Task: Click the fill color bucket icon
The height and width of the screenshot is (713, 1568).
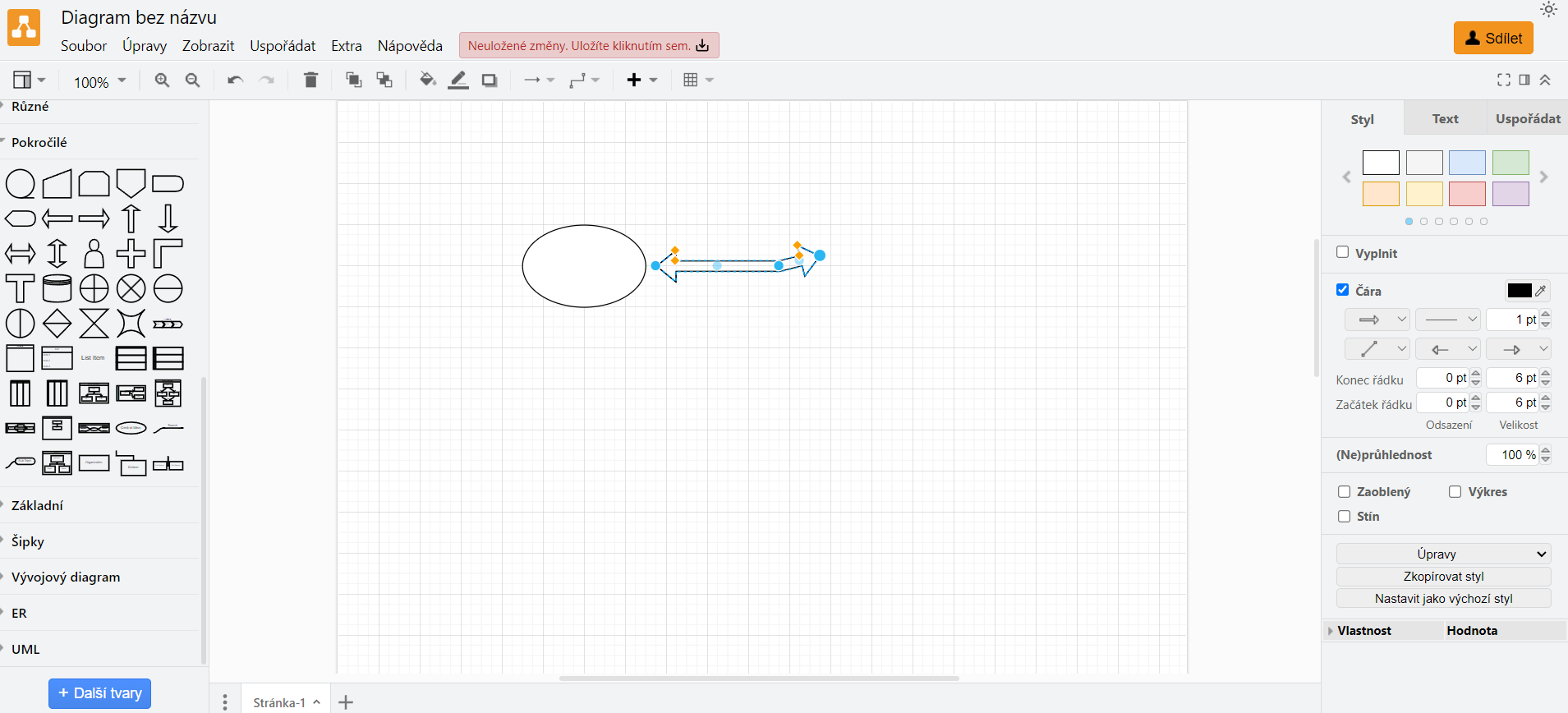Action: click(427, 80)
